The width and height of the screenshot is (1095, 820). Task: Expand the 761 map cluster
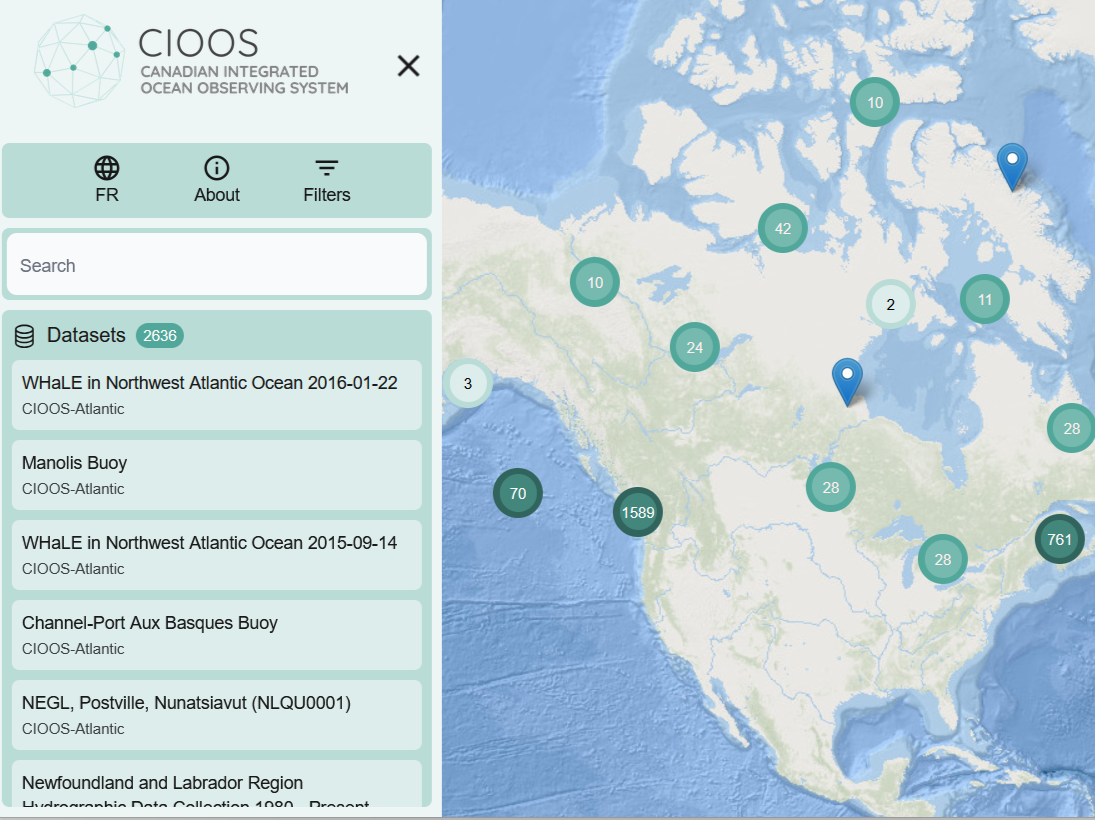[x=1059, y=540]
